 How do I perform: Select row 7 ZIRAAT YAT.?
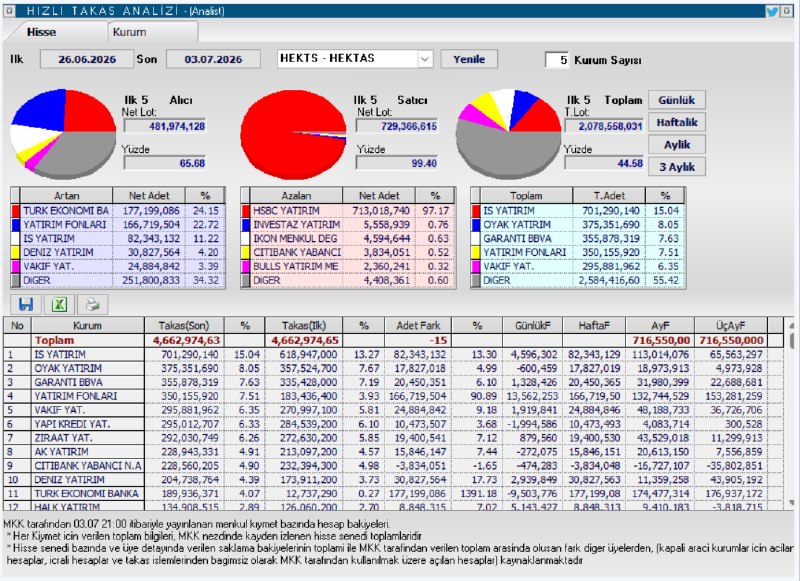tap(393, 438)
